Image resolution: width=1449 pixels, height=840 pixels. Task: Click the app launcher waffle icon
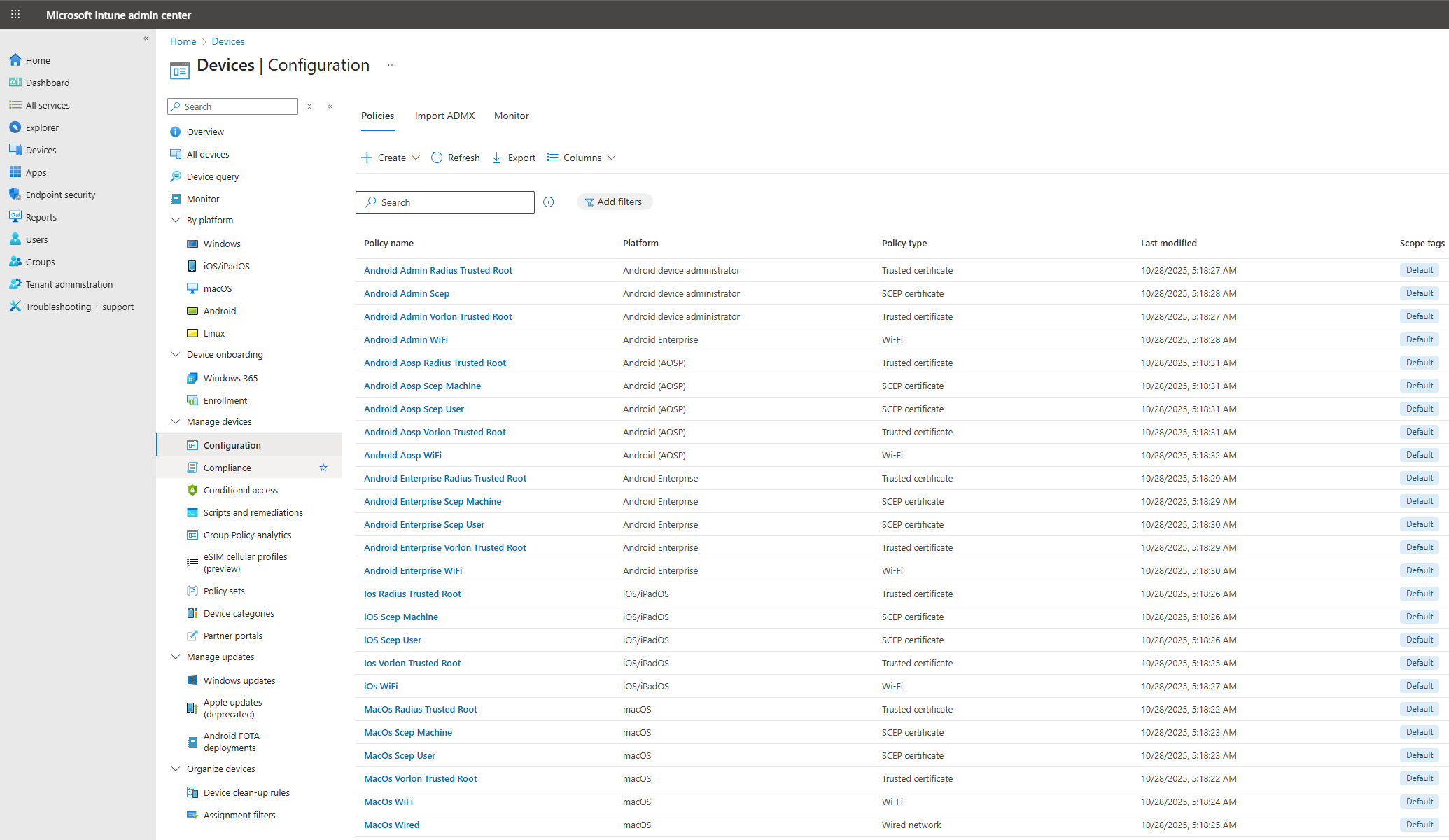click(x=15, y=14)
